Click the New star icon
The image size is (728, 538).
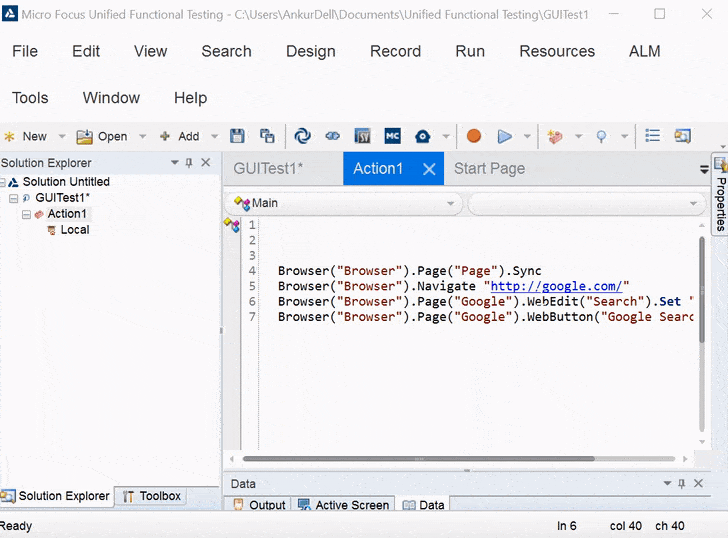[x=9, y=136]
